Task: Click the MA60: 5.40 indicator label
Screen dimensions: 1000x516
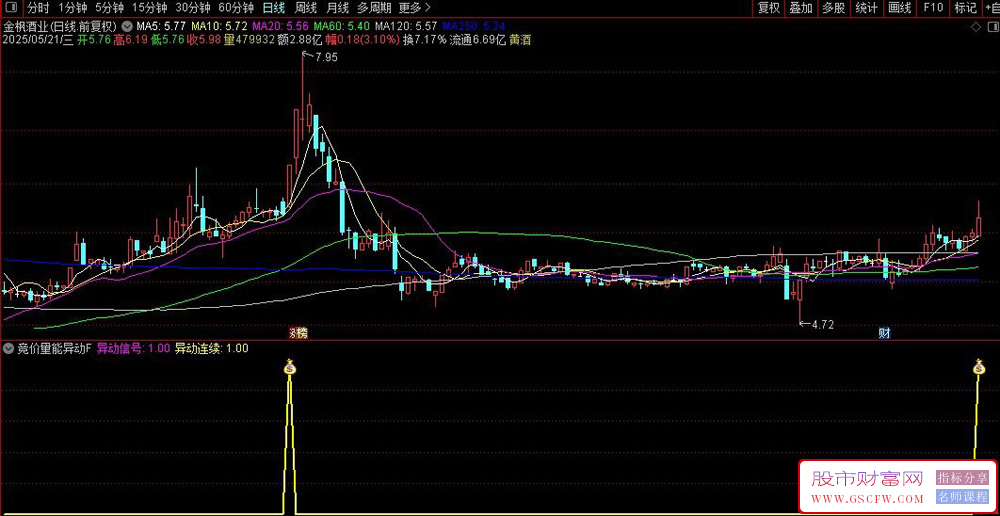Action: click(342, 27)
